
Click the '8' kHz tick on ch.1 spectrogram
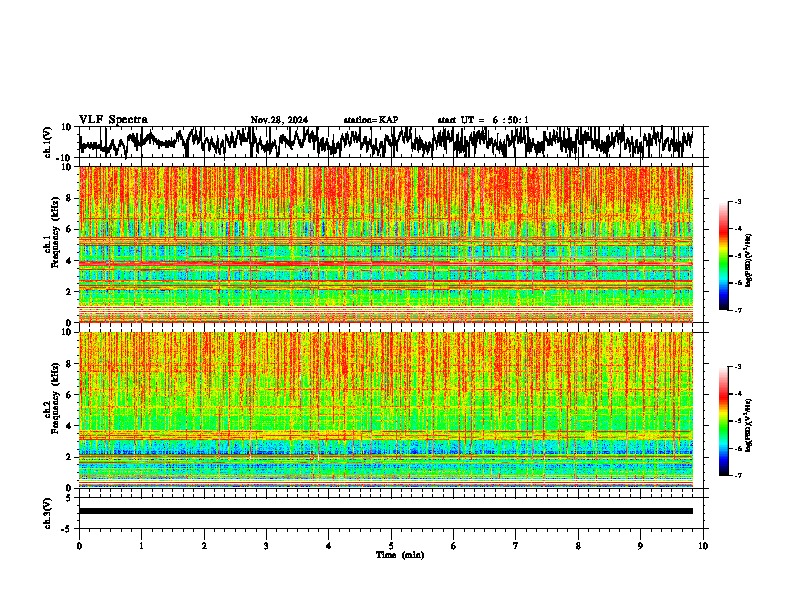pyautogui.click(x=70, y=198)
